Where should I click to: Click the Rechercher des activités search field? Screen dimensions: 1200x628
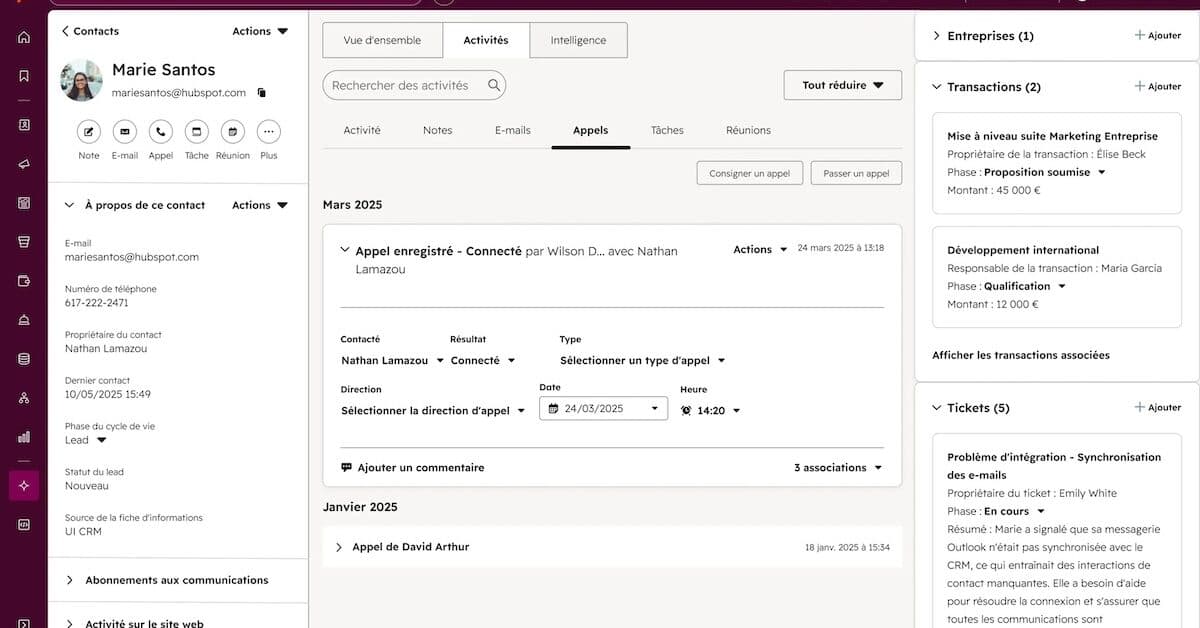(x=414, y=85)
